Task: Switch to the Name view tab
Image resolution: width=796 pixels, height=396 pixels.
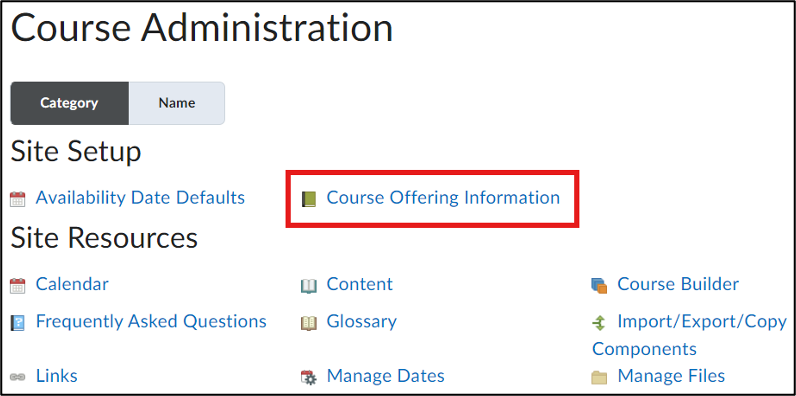Action: (x=177, y=103)
